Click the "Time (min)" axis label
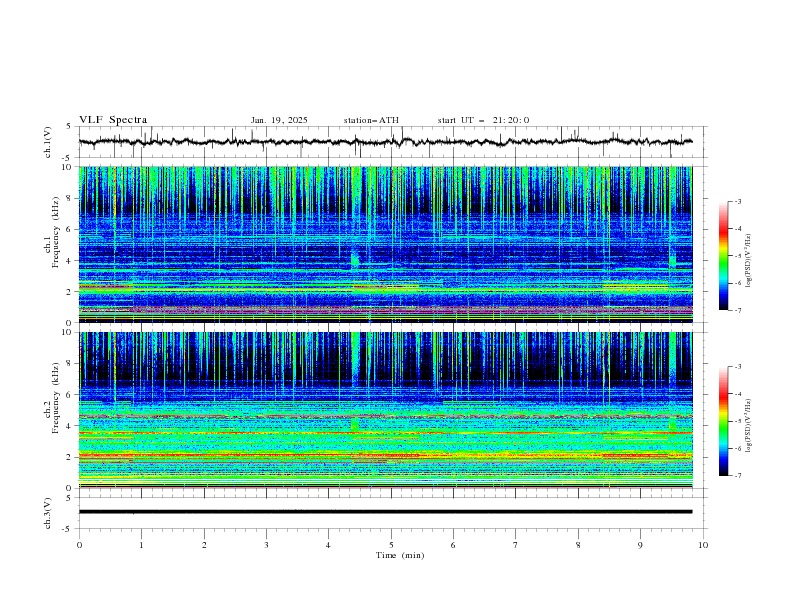Image resolution: width=792 pixels, height=612 pixels. click(400, 555)
